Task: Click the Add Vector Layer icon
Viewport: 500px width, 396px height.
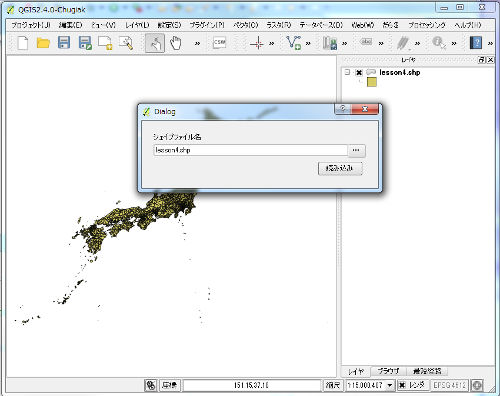Action: click(x=294, y=43)
